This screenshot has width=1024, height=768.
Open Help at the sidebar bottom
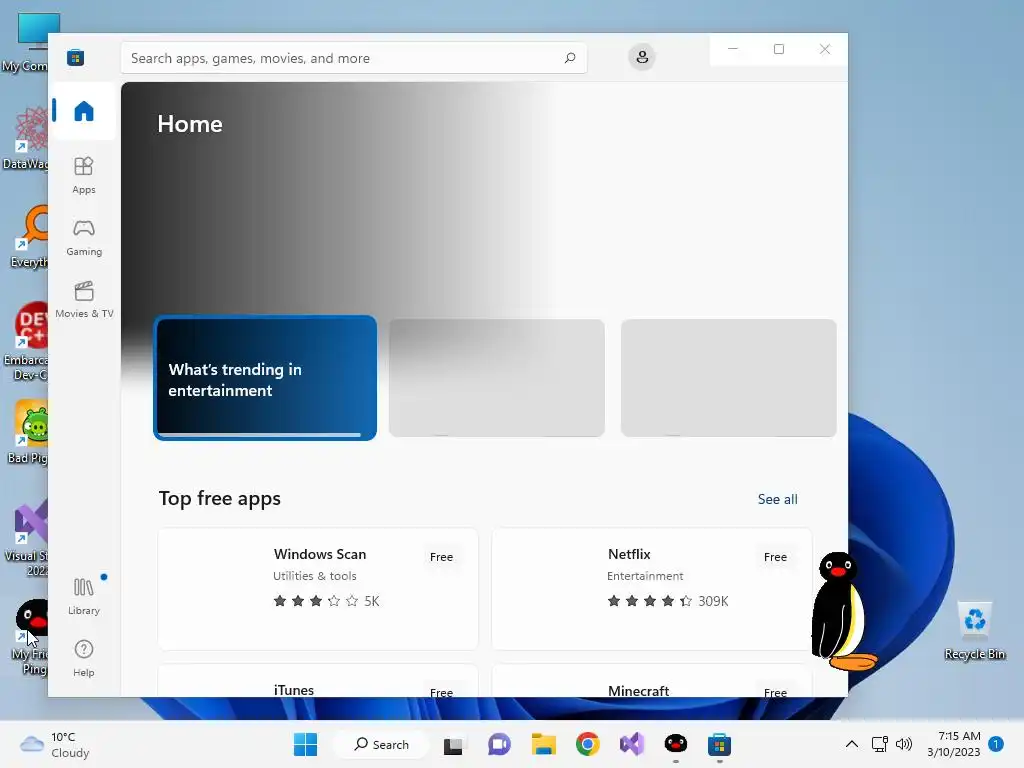[x=84, y=658]
